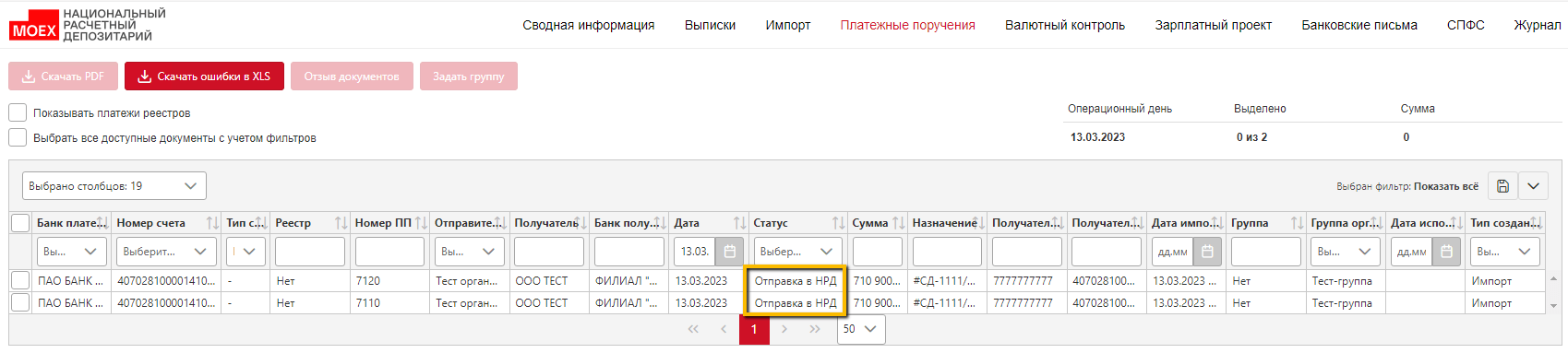This screenshot has height=353, width=1568.
Task: Select row with payment number 7120
Action: [x=20, y=281]
